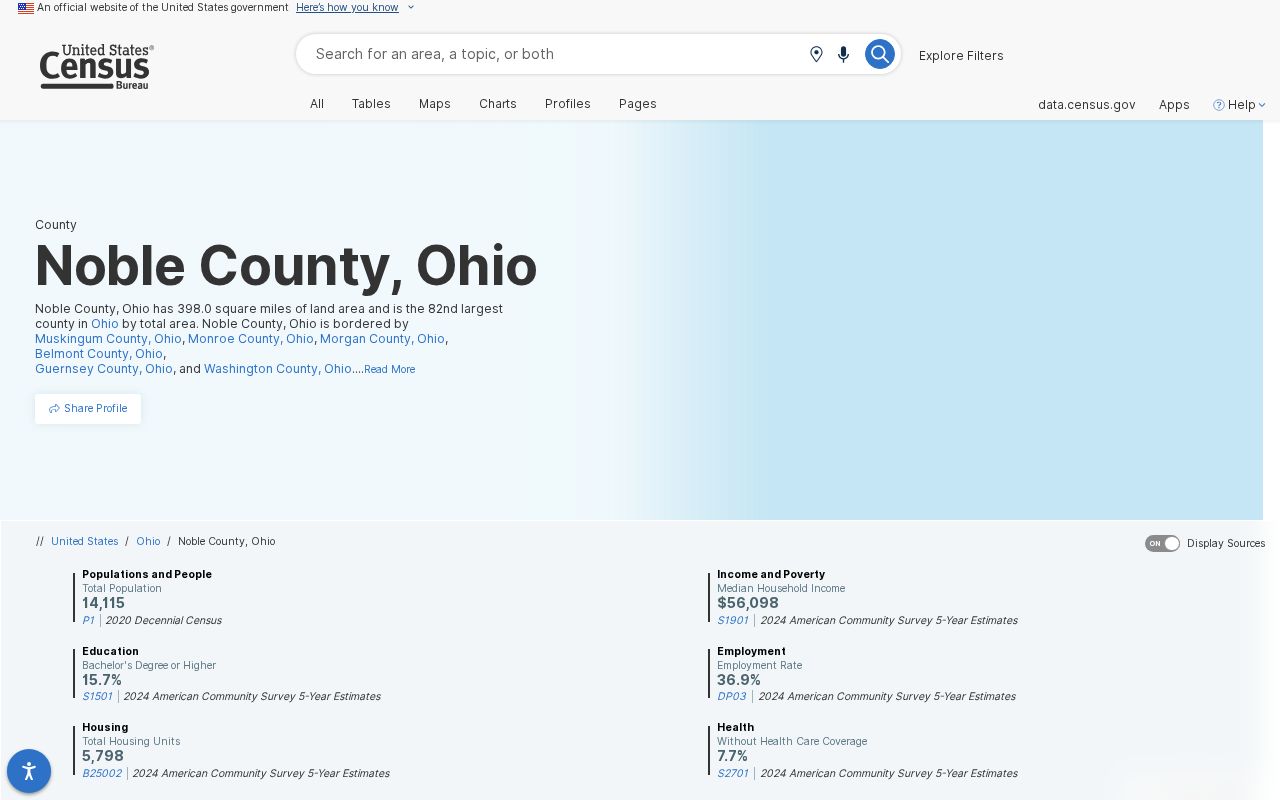Switch to the Maps tab

435,104
